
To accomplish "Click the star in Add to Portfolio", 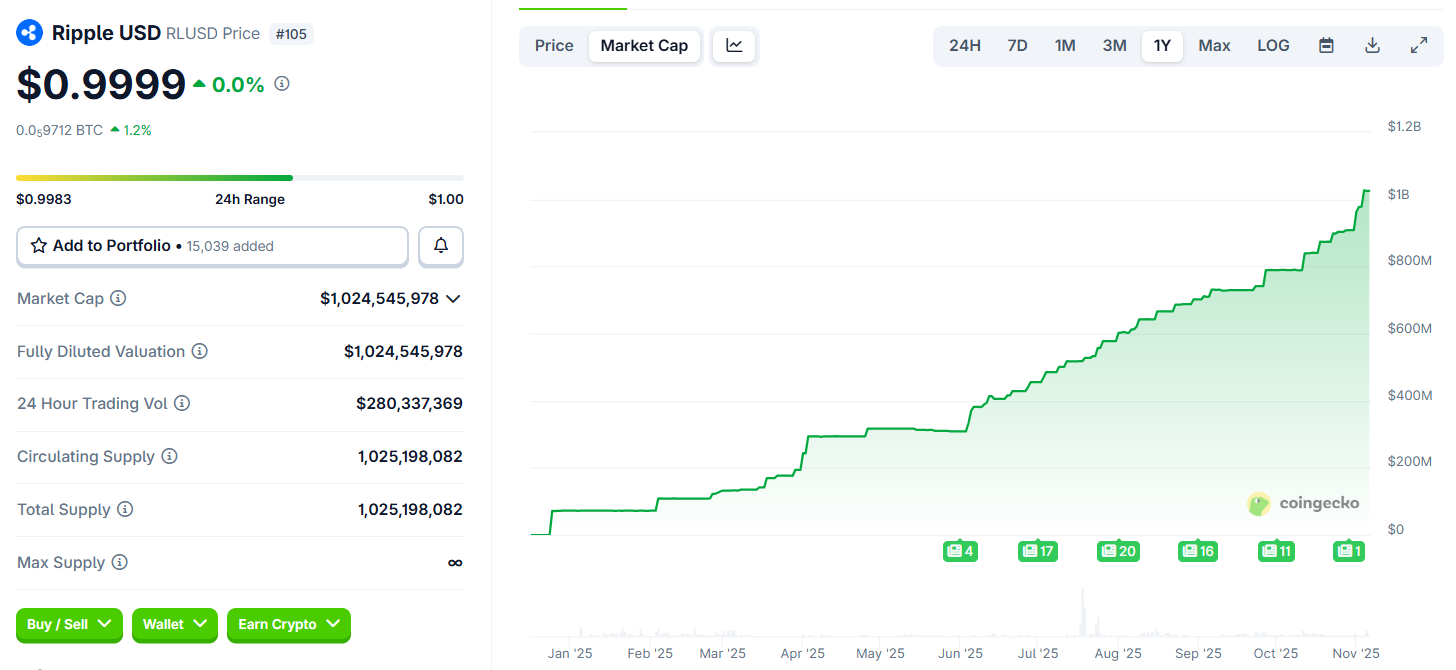I will (x=39, y=245).
